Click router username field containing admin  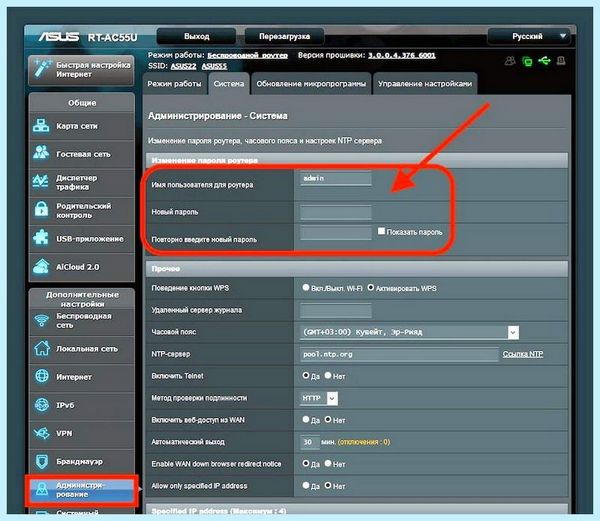(x=336, y=178)
